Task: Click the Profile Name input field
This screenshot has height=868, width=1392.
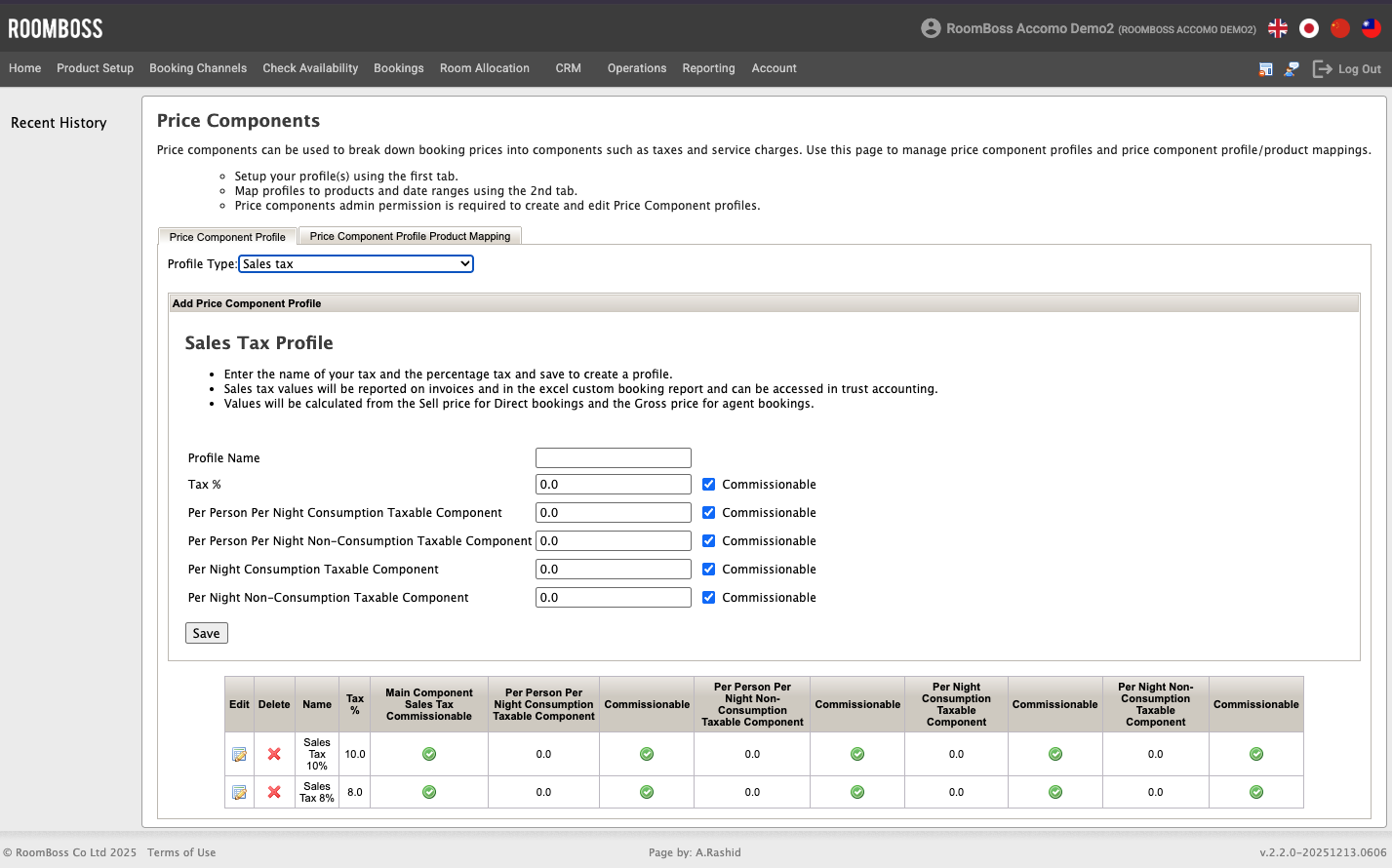Action: click(x=613, y=458)
